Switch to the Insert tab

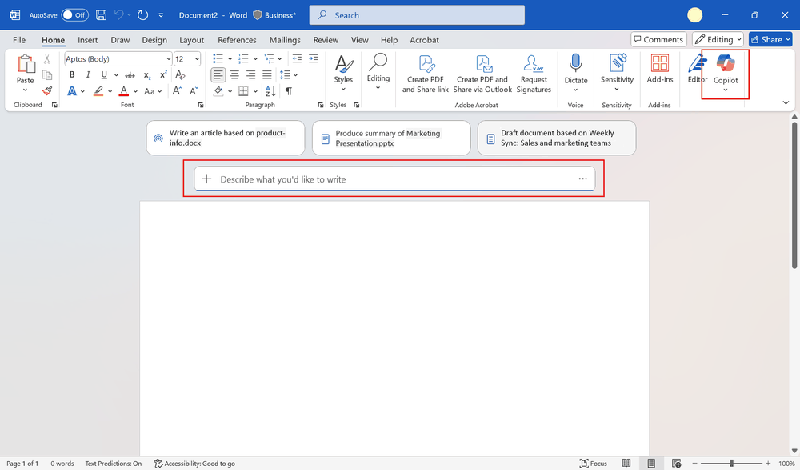point(87,40)
